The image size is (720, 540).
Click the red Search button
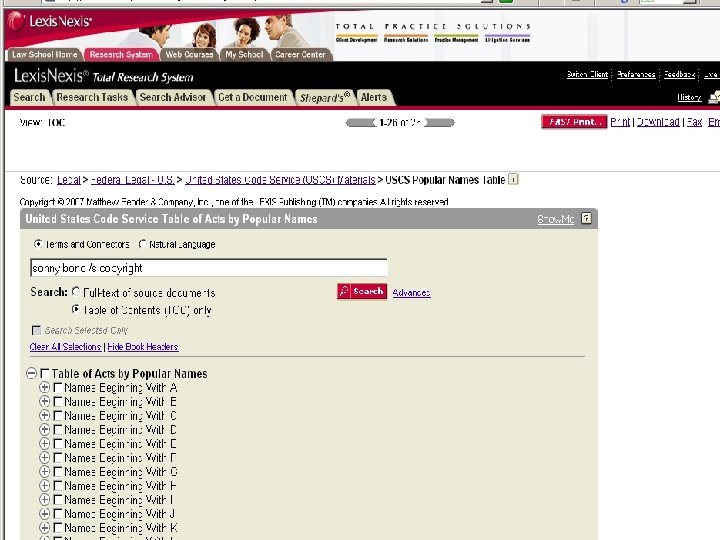pyautogui.click(x=362, y=291)
